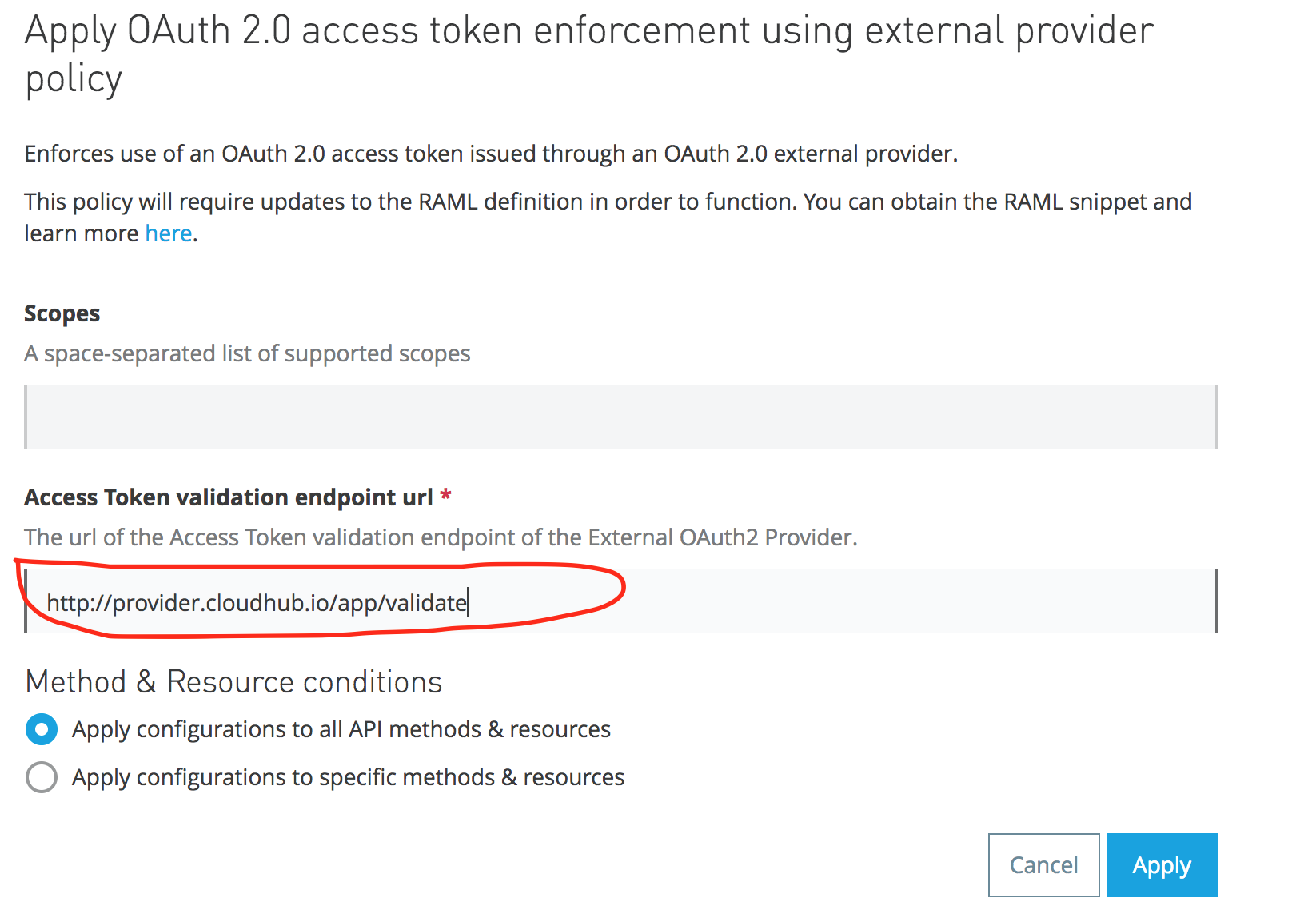Screen dimensions: 1316x918
Task: Click the External OAuth2 Provider hint text
Action: coord(440,537)
